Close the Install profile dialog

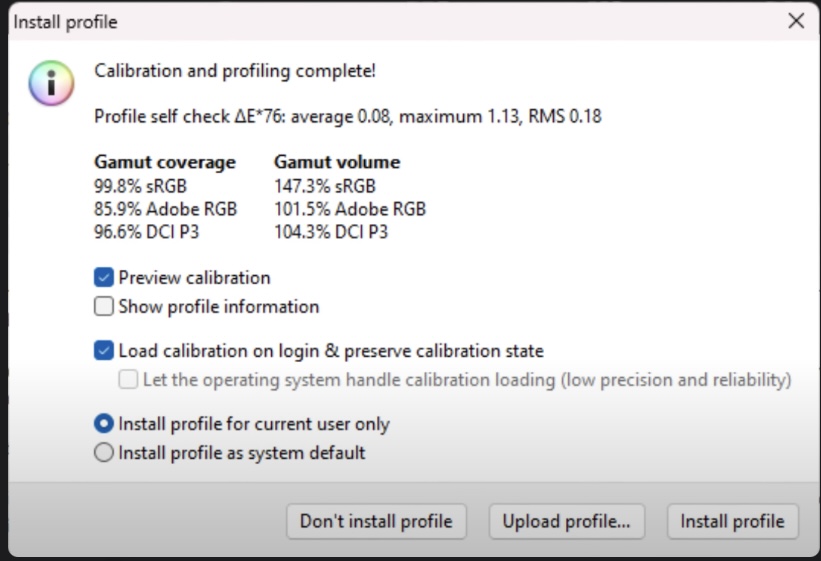click(x=796, y=21)
